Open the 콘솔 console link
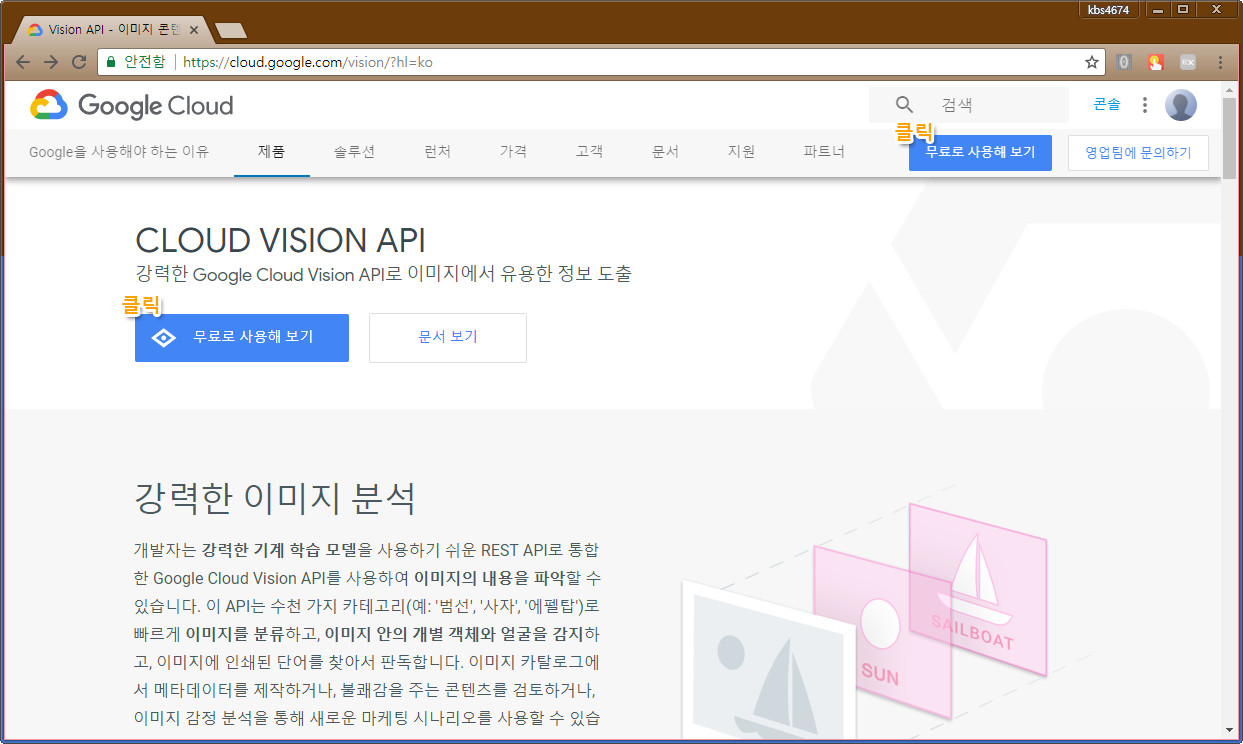 click(x=1107, y=105)
